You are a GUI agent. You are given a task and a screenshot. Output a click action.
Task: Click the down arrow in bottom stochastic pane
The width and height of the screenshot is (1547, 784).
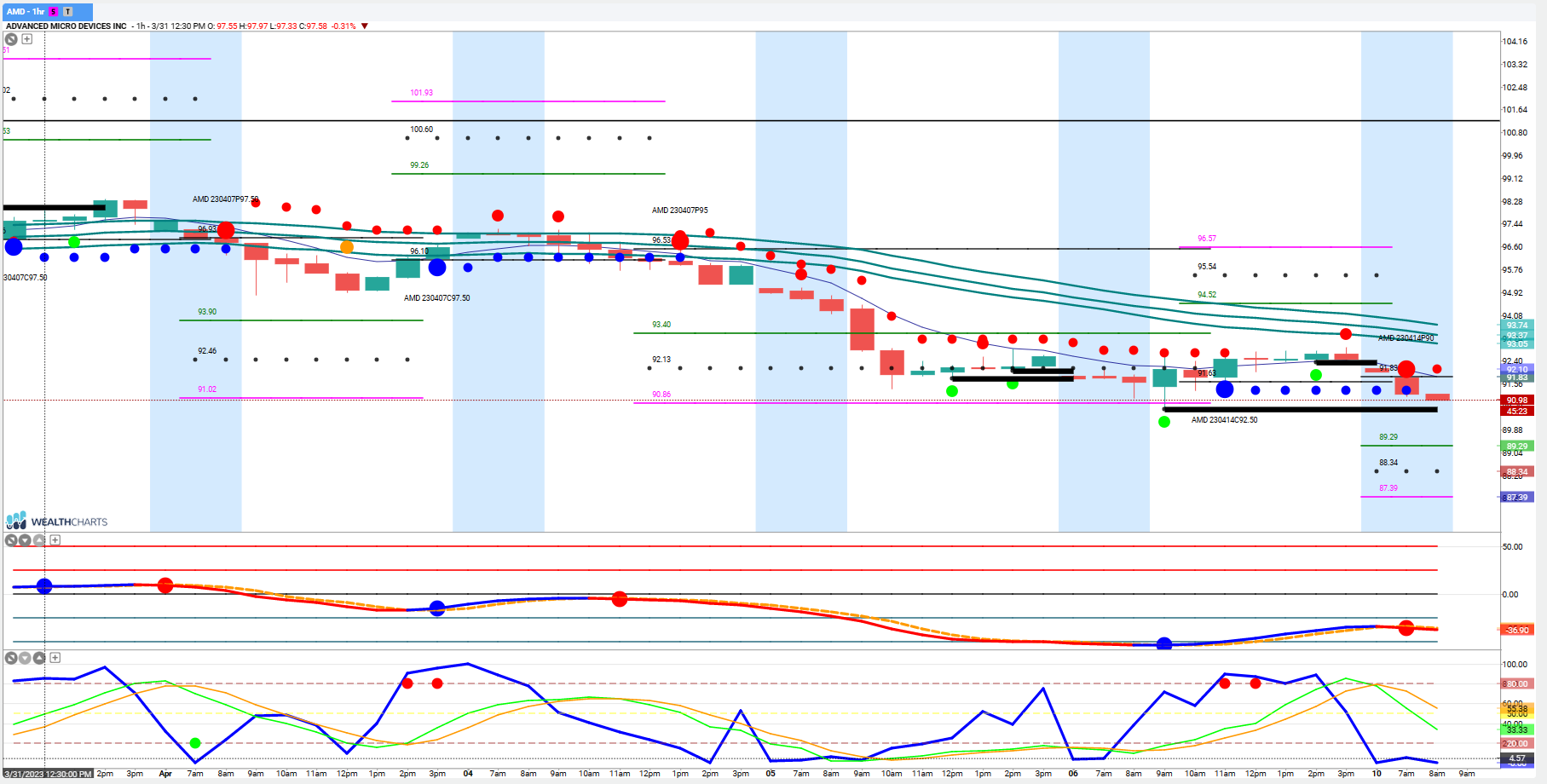25,658
